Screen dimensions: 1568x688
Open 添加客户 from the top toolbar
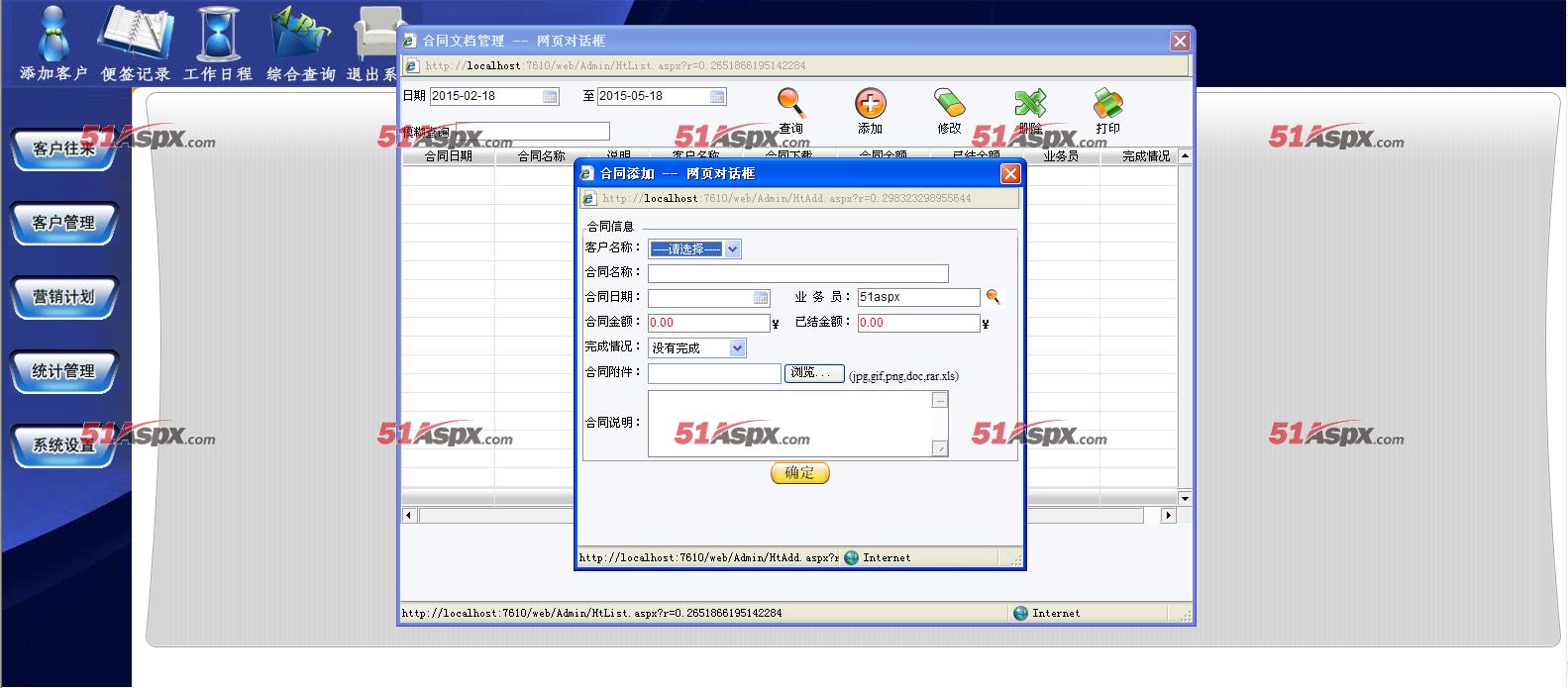tap(54, 45)
